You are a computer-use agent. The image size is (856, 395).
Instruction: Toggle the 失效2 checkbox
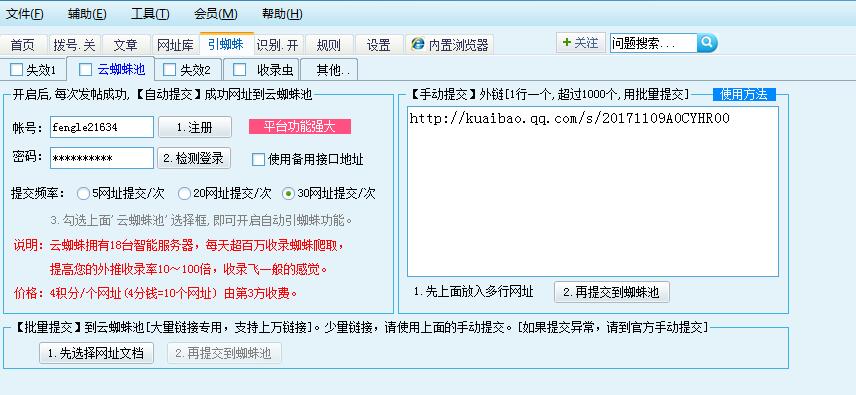pyautogui.click(x=170, y=70)
